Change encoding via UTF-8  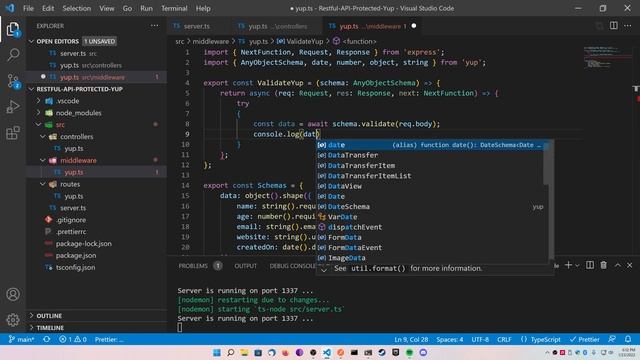point(480,339)
